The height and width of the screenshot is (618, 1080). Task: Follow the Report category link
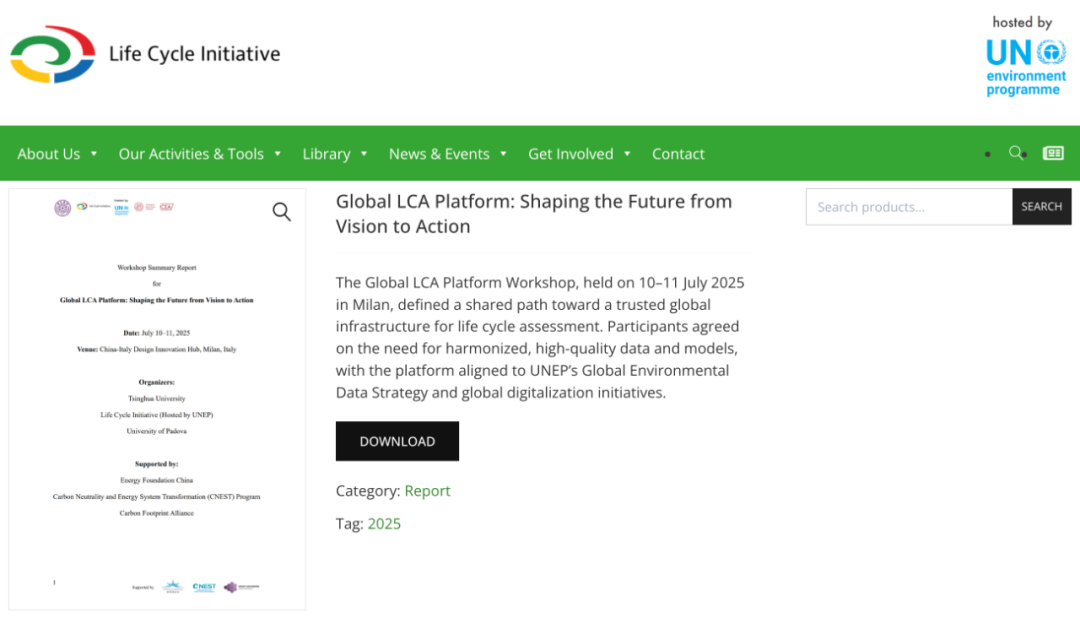(x=427, y=491)
